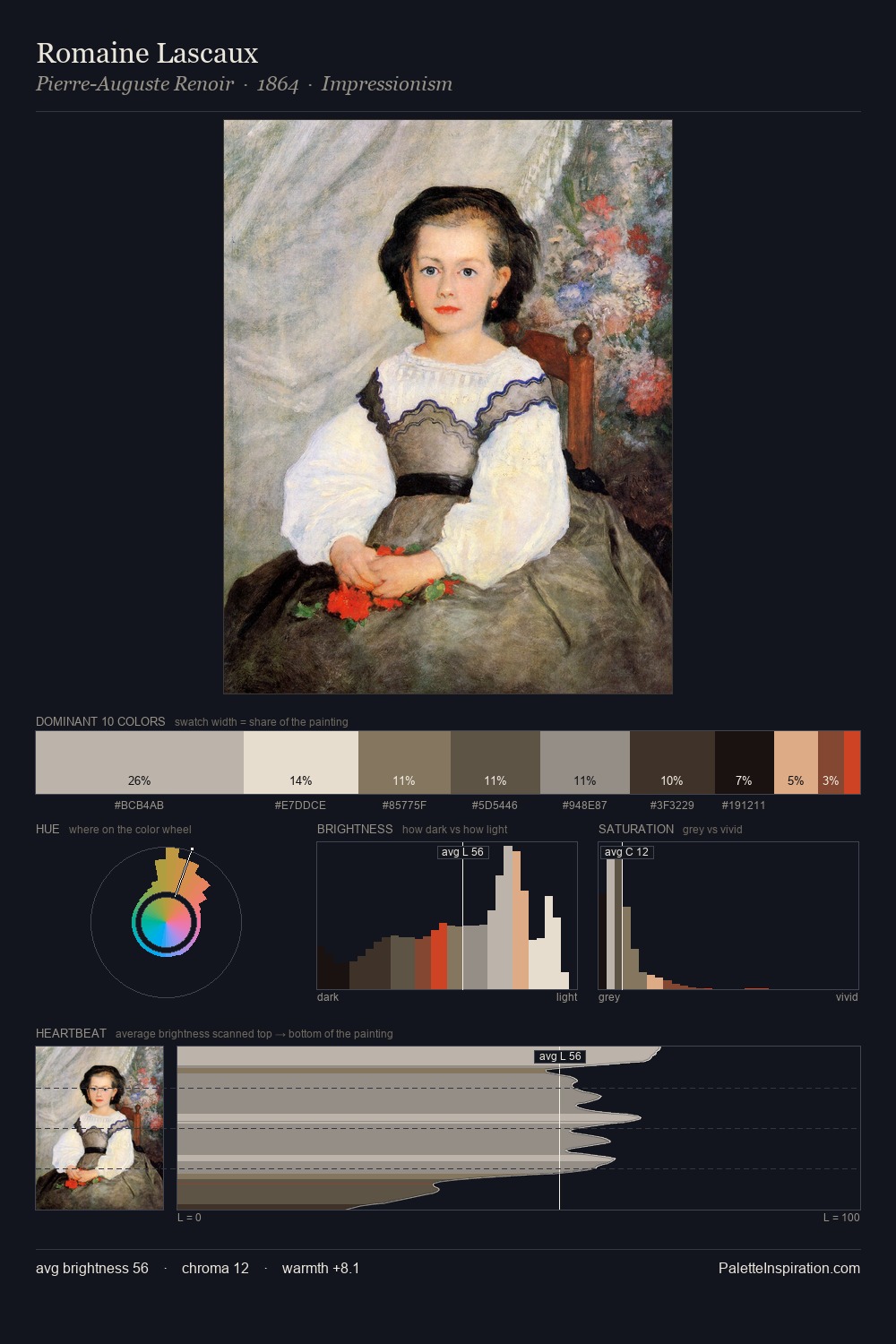Viewport: 896px width, 1344px height.
Task: Click the 'L = 0' axis label
Action: [189, 1218]
